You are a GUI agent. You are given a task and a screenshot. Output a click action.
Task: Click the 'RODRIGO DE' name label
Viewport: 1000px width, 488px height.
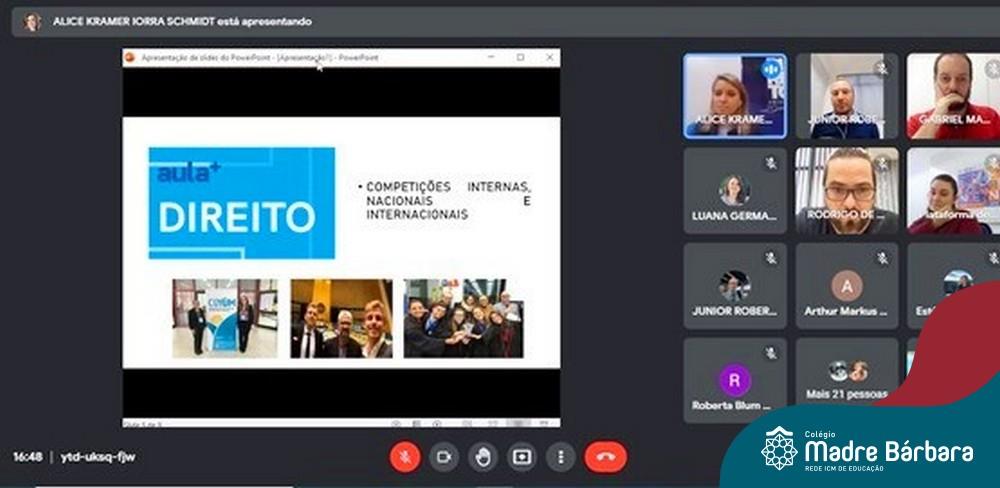coord(844,215)
